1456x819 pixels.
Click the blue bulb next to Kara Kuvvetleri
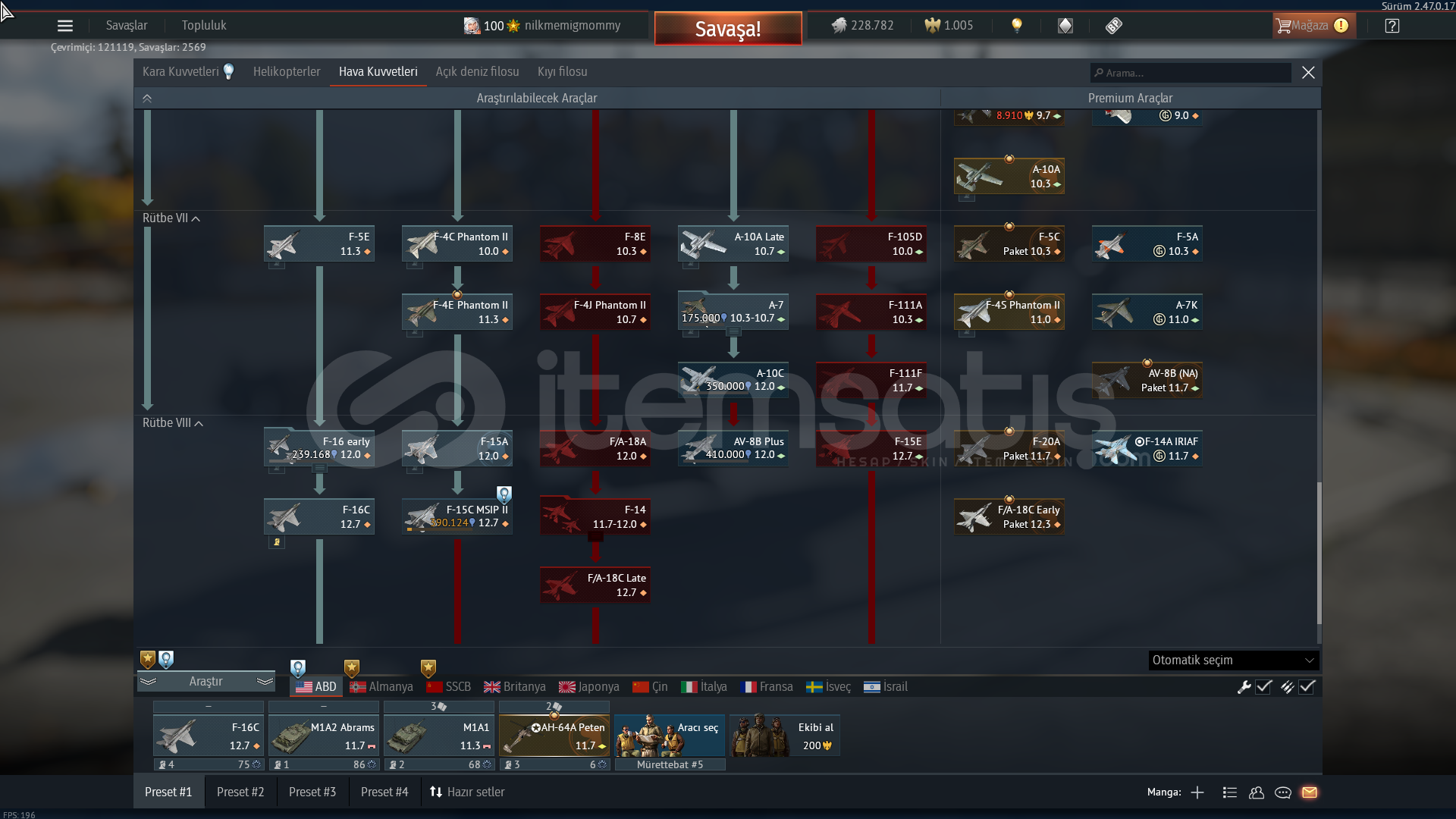coord(229,71)
